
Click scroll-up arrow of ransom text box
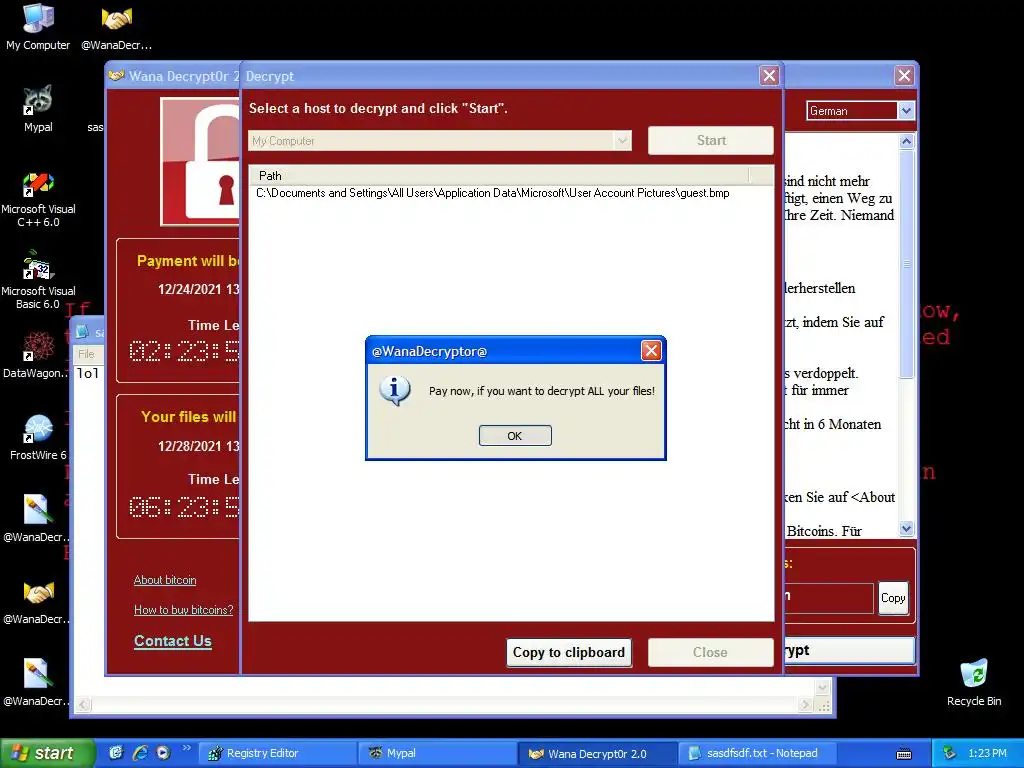click(906, 141)
